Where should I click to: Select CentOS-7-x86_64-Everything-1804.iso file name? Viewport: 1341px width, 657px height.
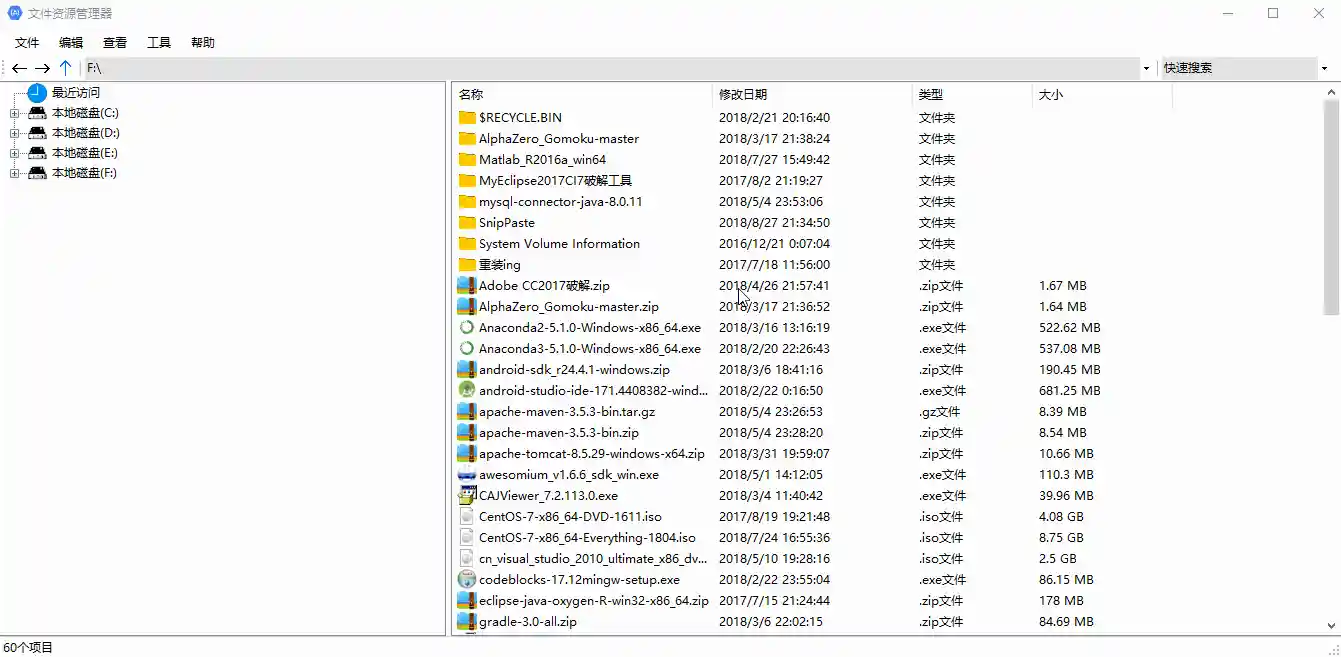click(587, 538)
